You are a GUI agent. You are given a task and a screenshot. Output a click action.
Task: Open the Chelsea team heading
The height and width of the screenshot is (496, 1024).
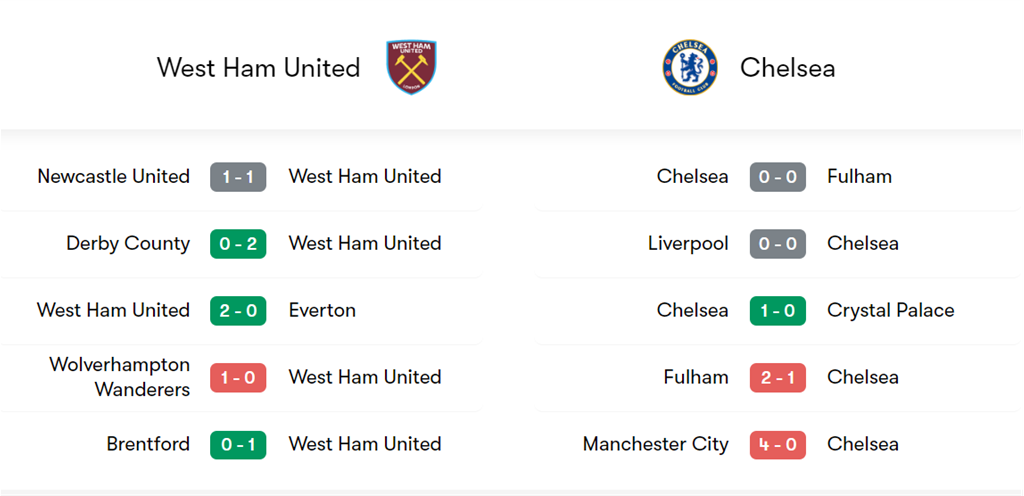tap(787, 68)
